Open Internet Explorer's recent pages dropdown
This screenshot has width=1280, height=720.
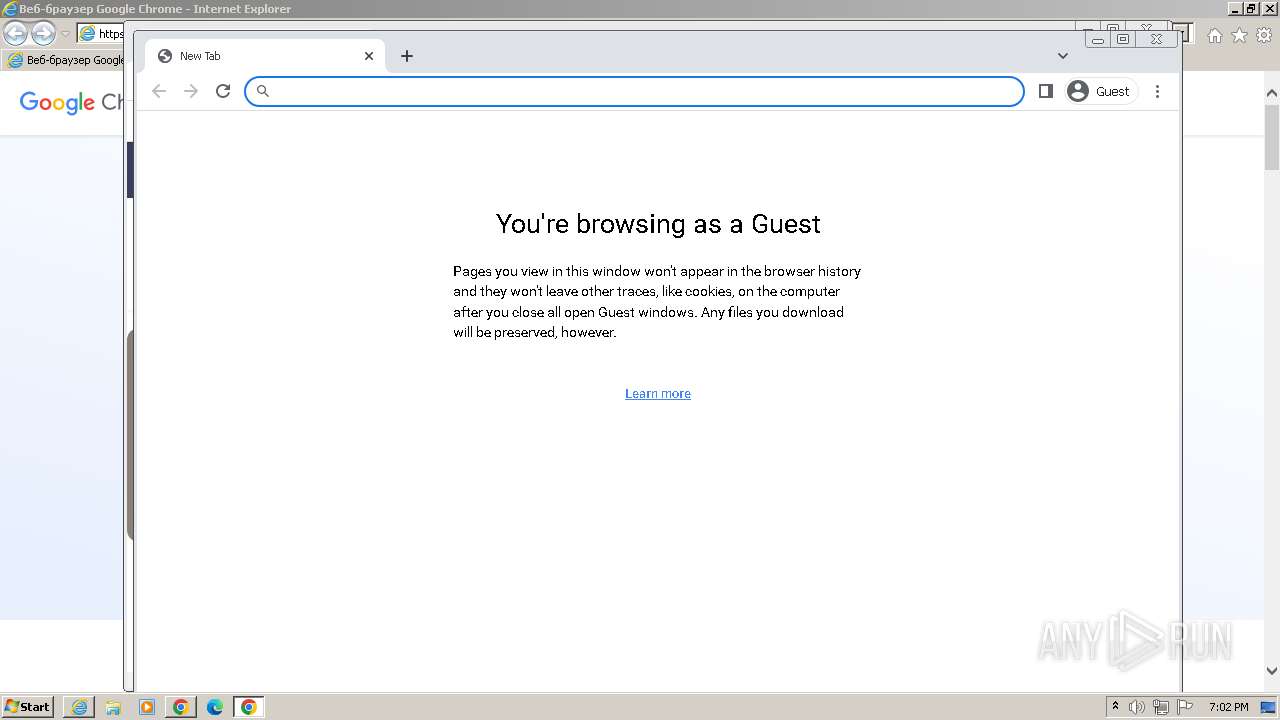point(65,34)
